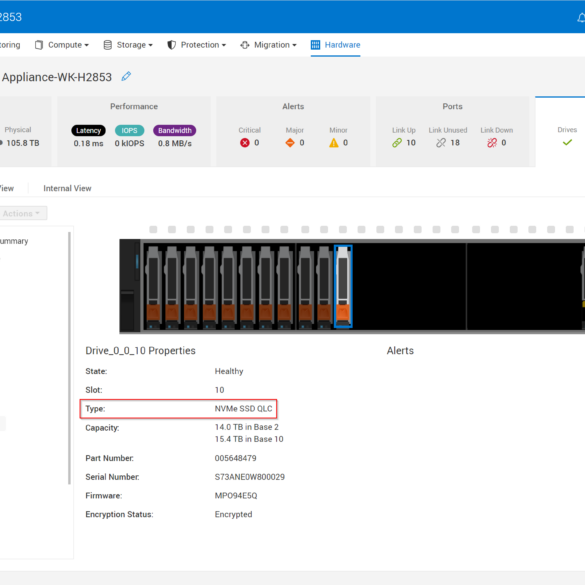Expand the Storage dropdown menu
Viewport: 585px width, 585px height.
pos(128,45)
